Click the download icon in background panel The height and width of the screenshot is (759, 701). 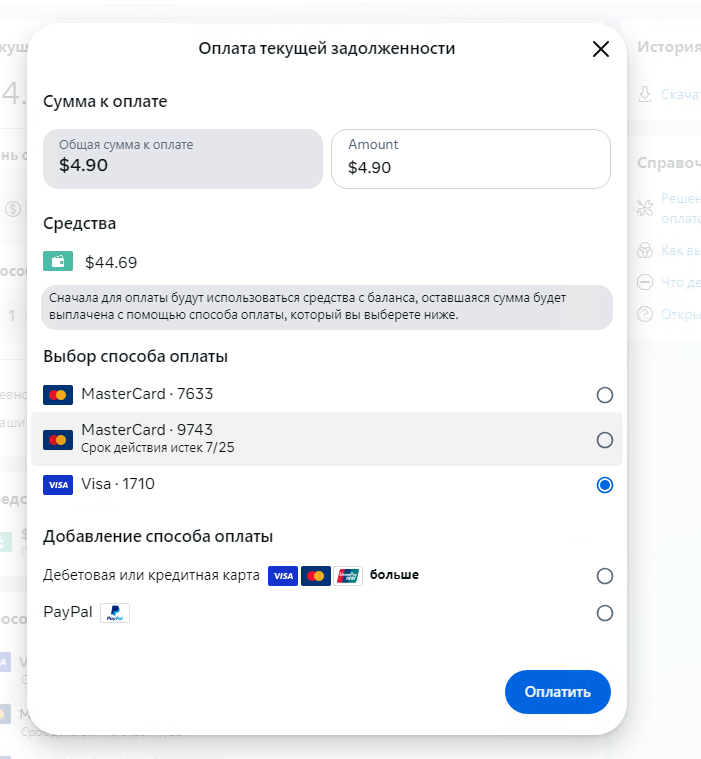point(645,93)
